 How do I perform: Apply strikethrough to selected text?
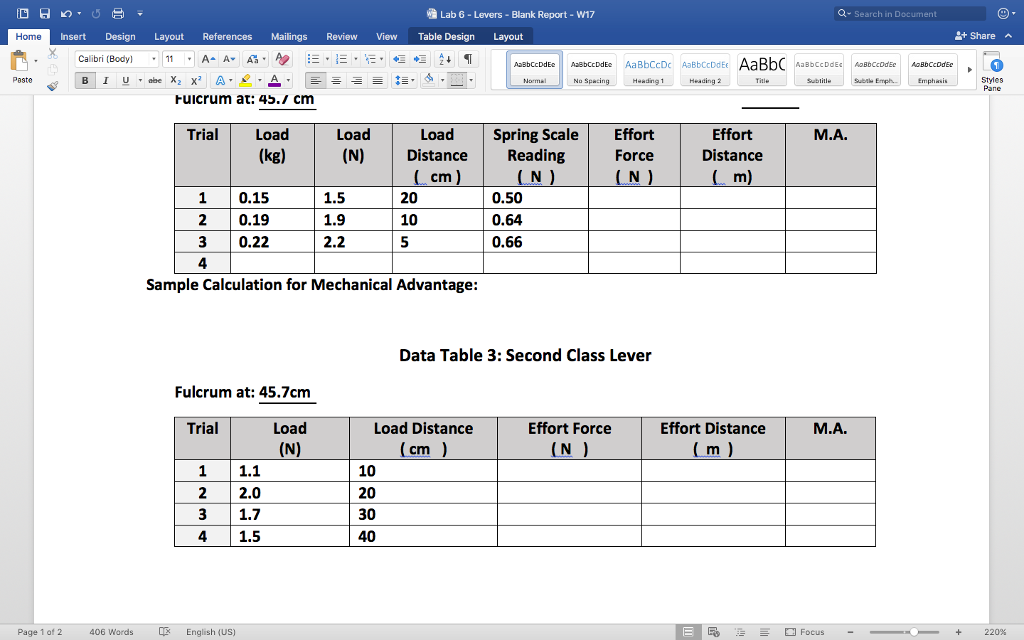154,80
